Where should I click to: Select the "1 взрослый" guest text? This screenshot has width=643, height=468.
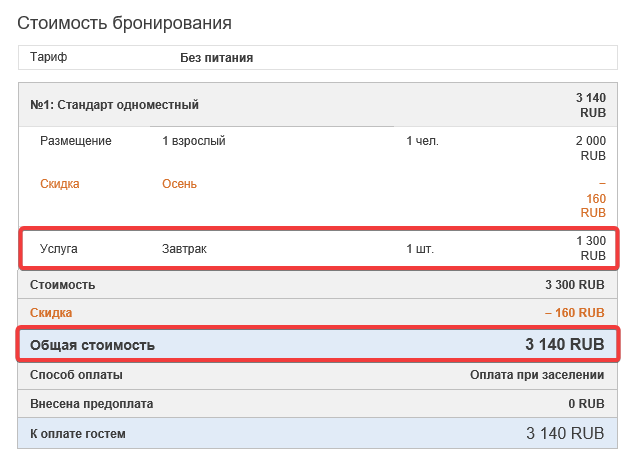pyautogui.click(x=194, y=141)
